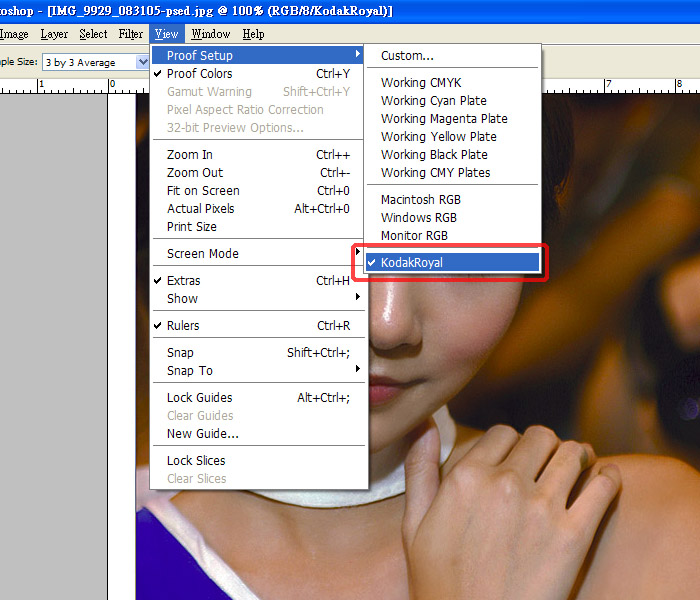Choose Fit on Screen
The image size is (700, 600).
pos(203,191)
